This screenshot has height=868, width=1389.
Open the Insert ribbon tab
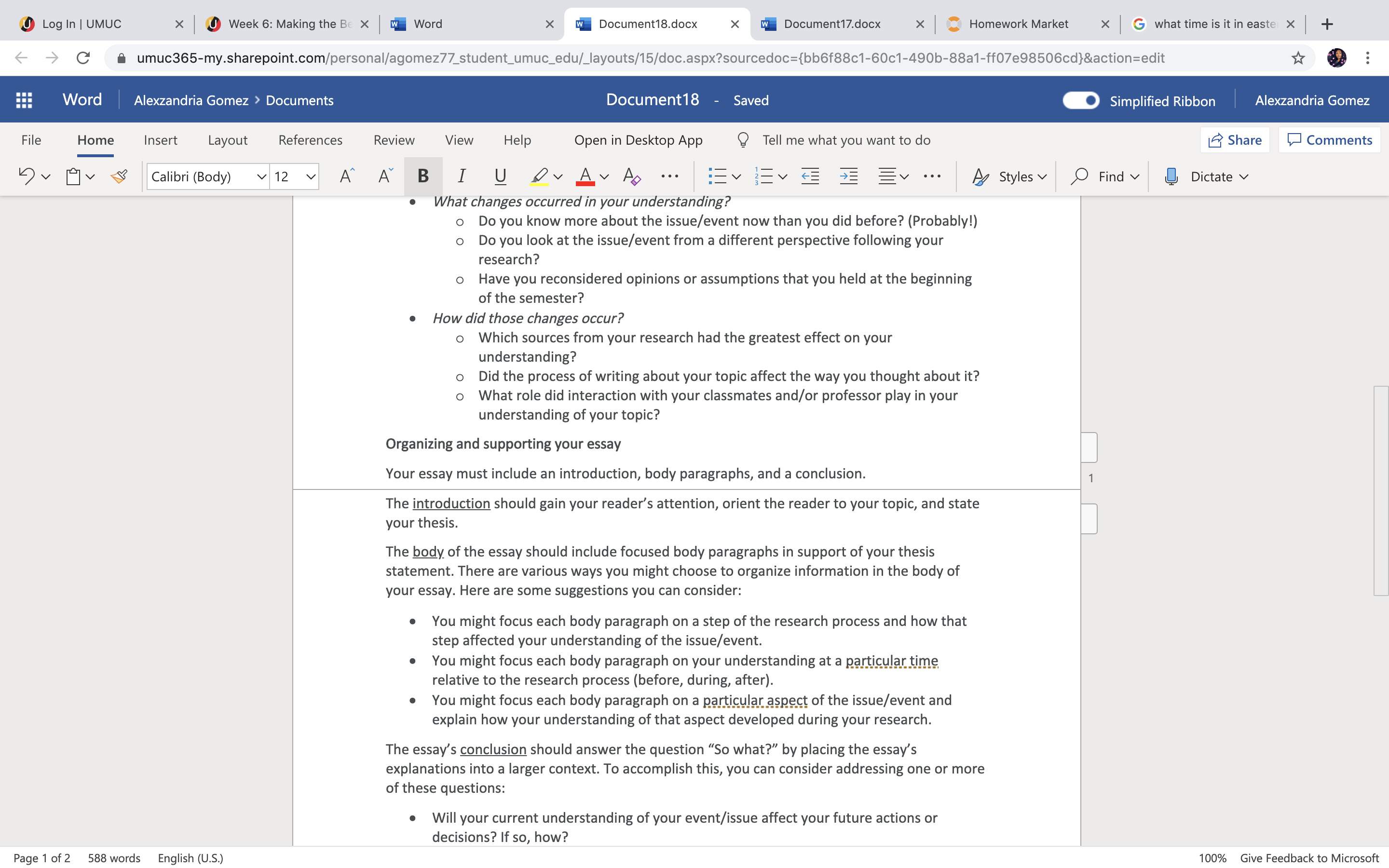point(160,140)
